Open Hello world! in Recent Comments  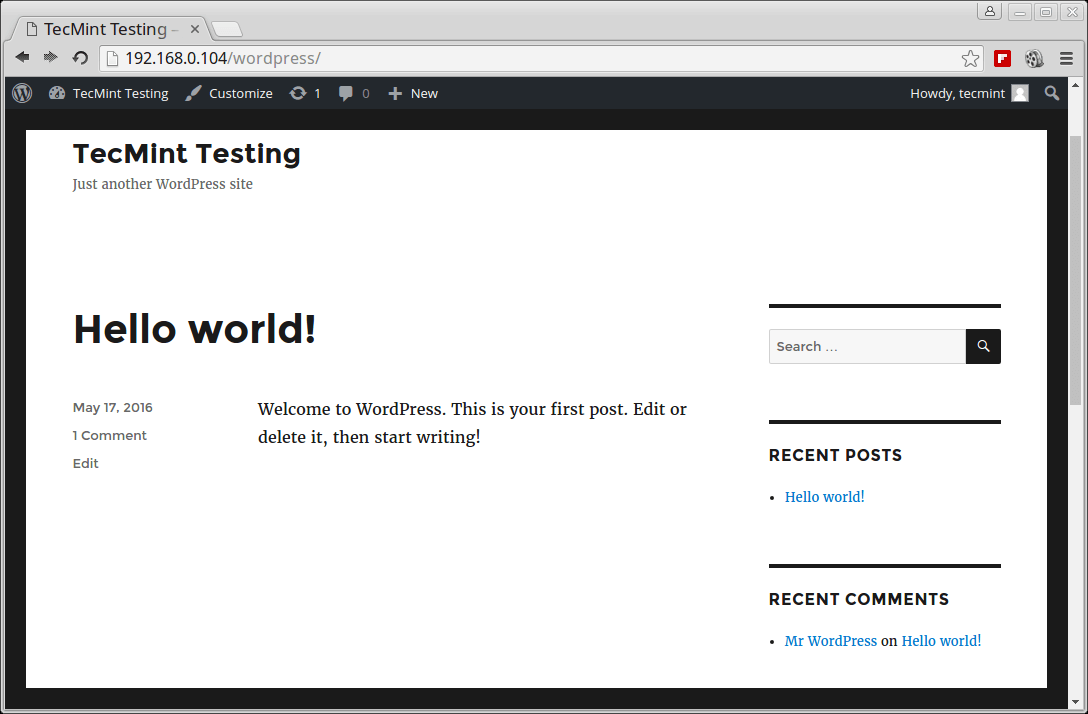tap(941, 641)
